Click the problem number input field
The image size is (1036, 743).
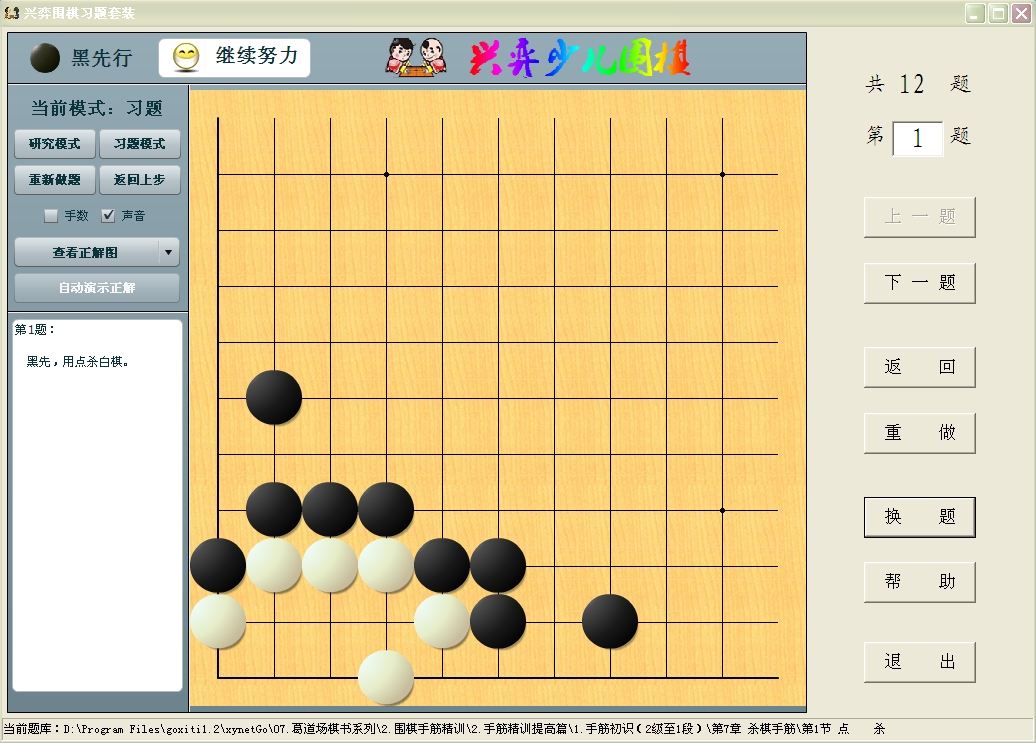point(918,139)
